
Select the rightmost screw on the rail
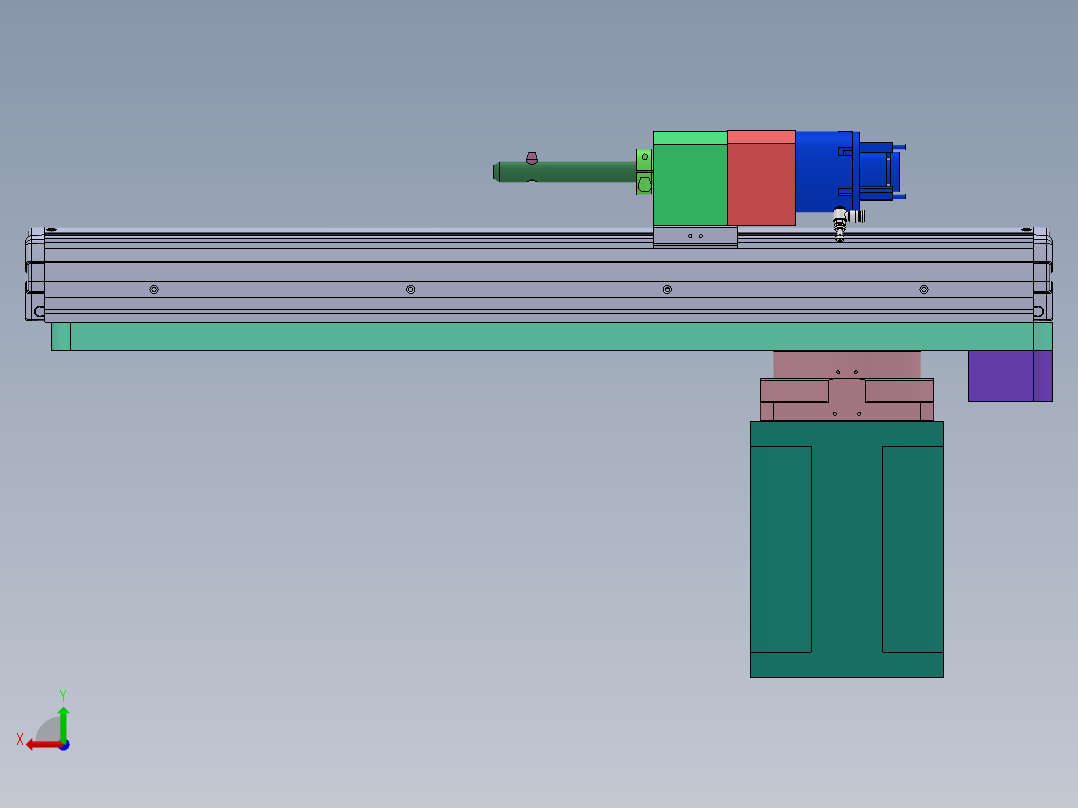[924, 290]
